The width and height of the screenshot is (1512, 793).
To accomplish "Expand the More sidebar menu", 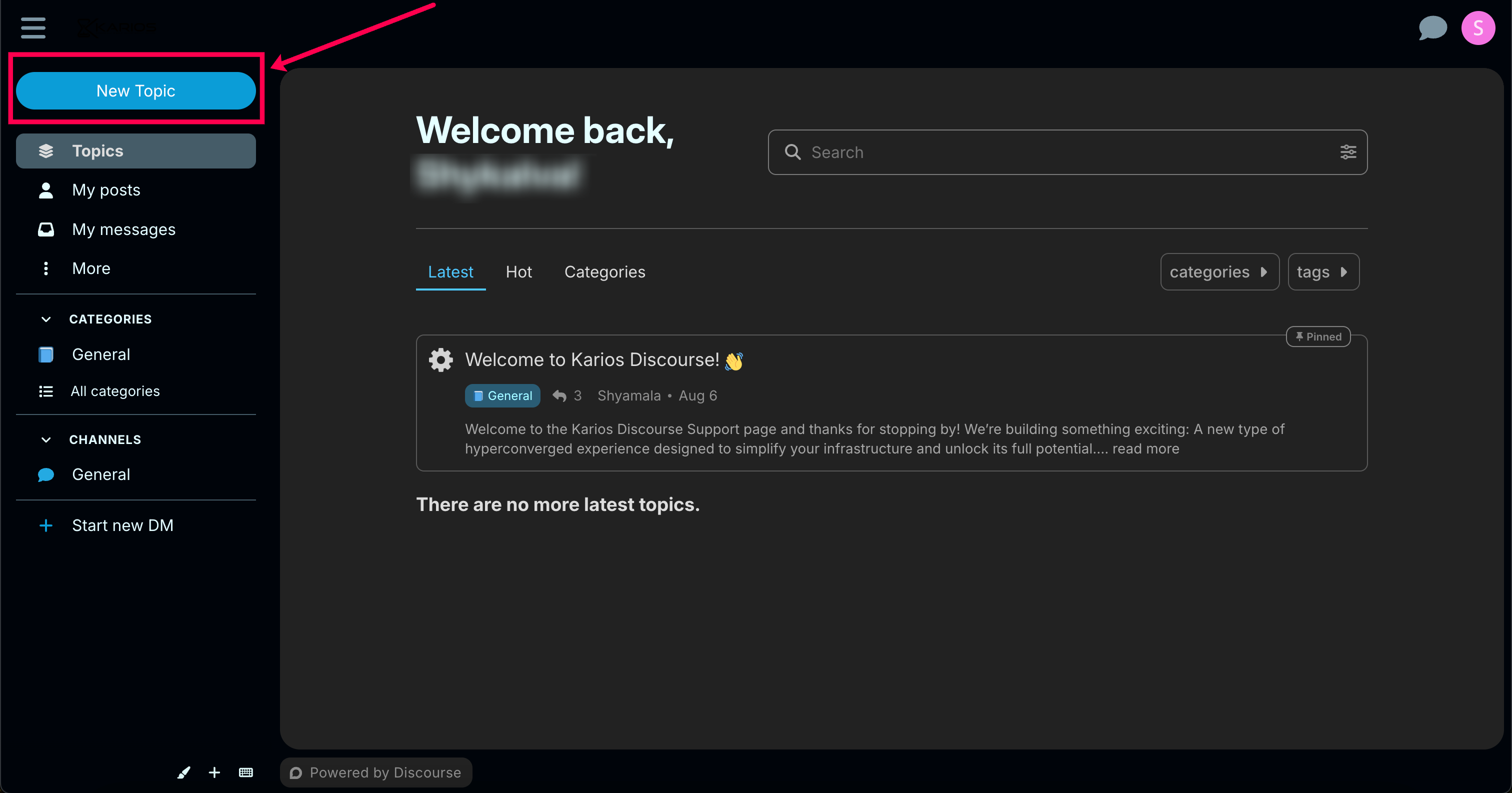I will pyautogui.click(x=135, y=268).
